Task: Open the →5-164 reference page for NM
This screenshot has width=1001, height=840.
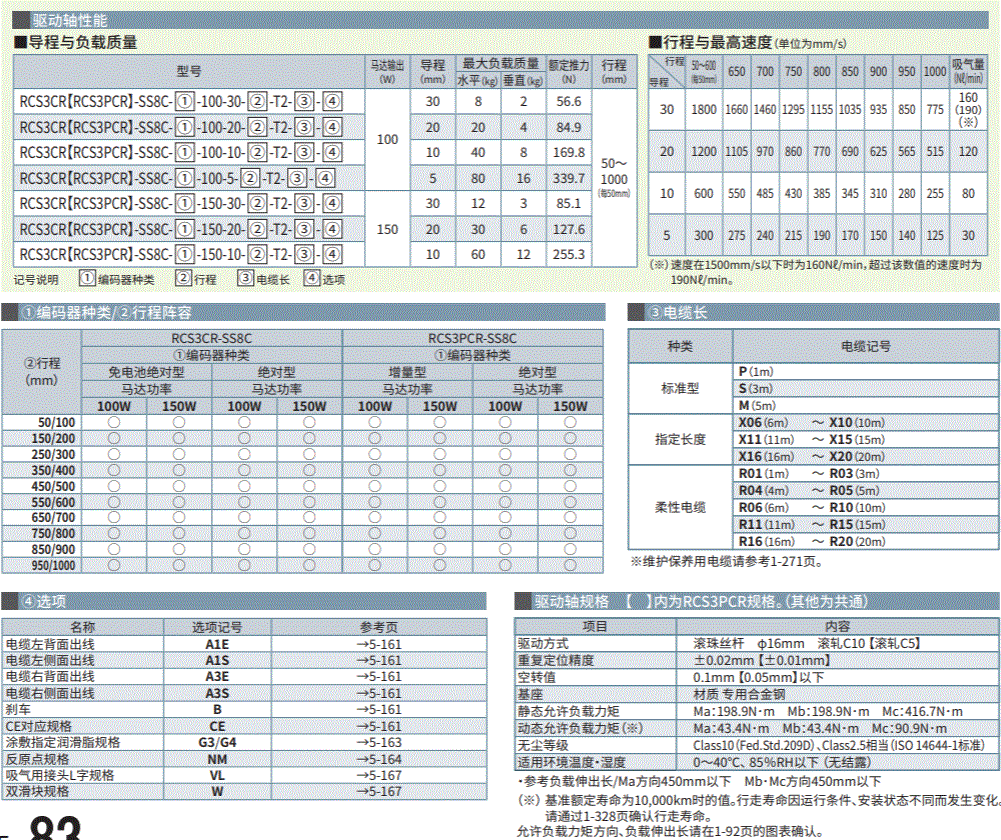Action: point(379,759)
